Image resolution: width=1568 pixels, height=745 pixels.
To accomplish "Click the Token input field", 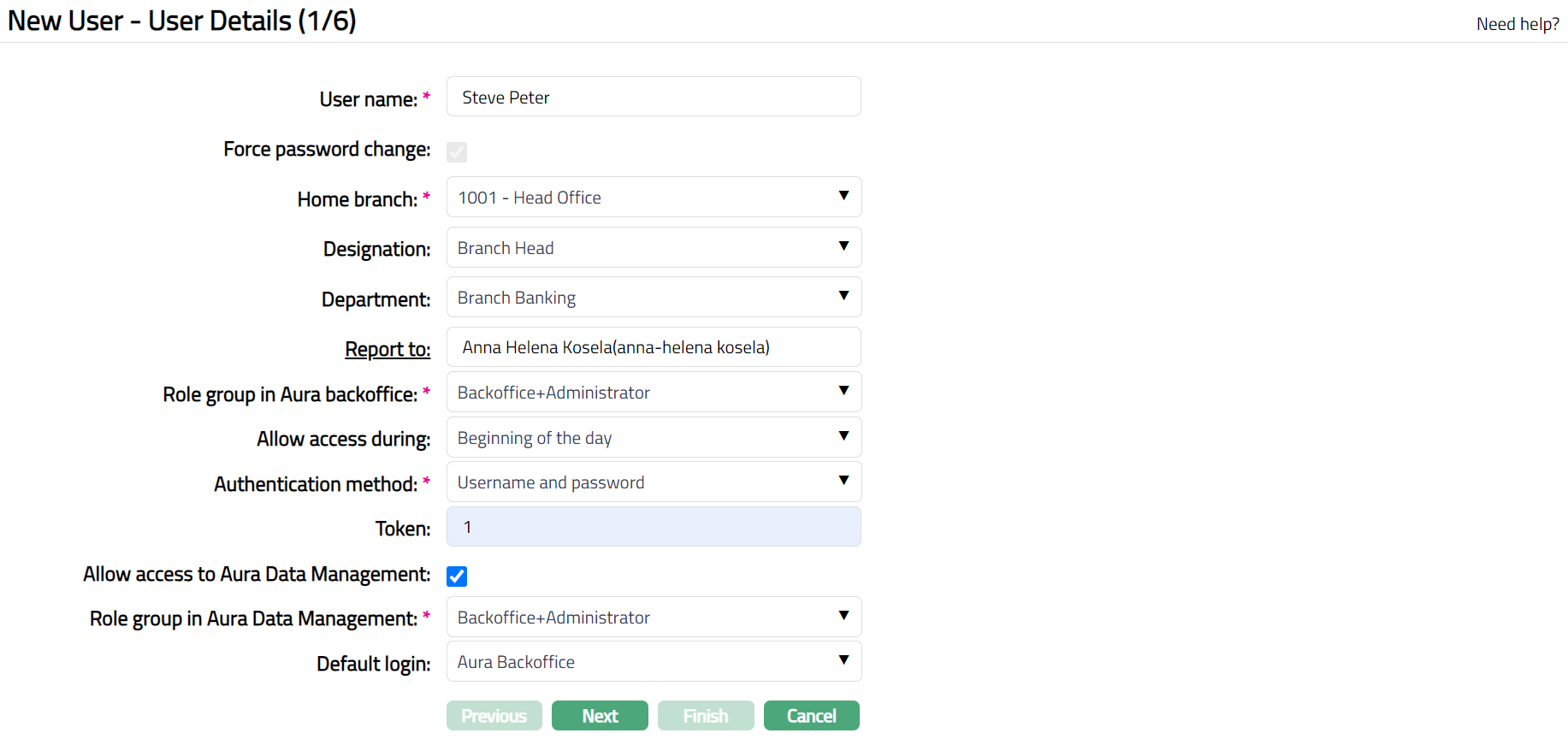I will click(x=653, y=527).
